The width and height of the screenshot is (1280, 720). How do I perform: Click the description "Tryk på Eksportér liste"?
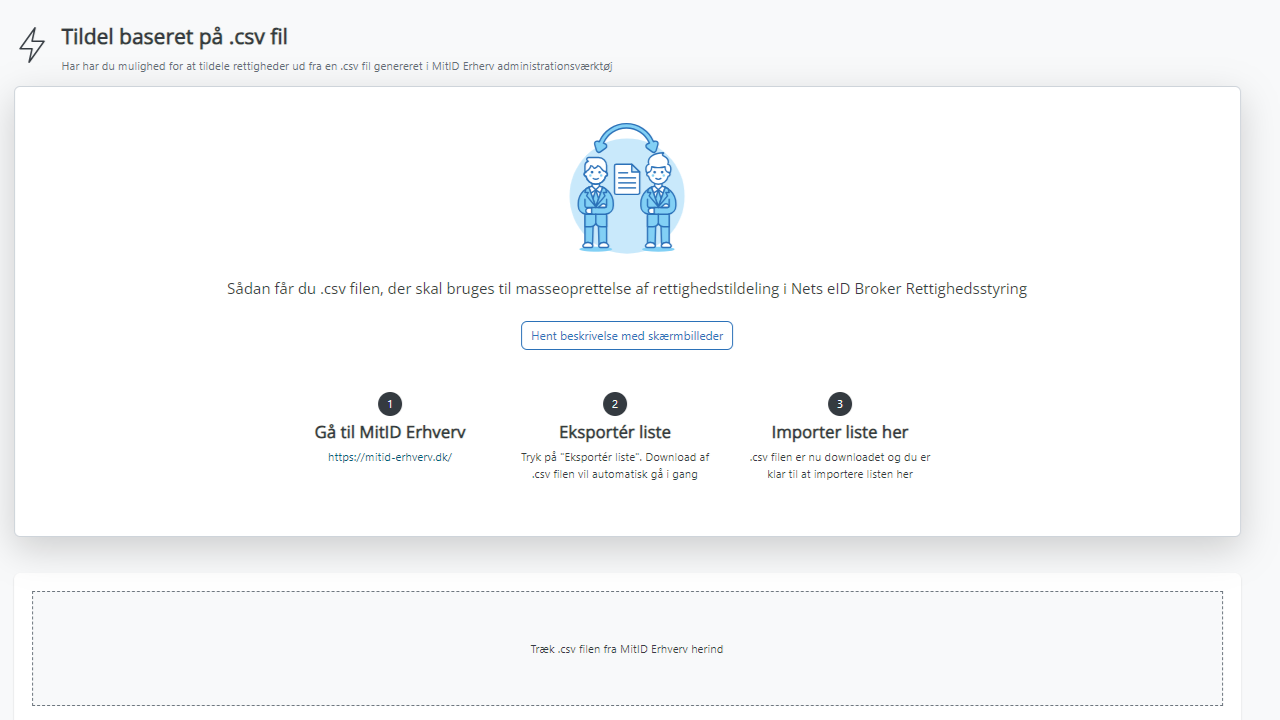(615, 466)
